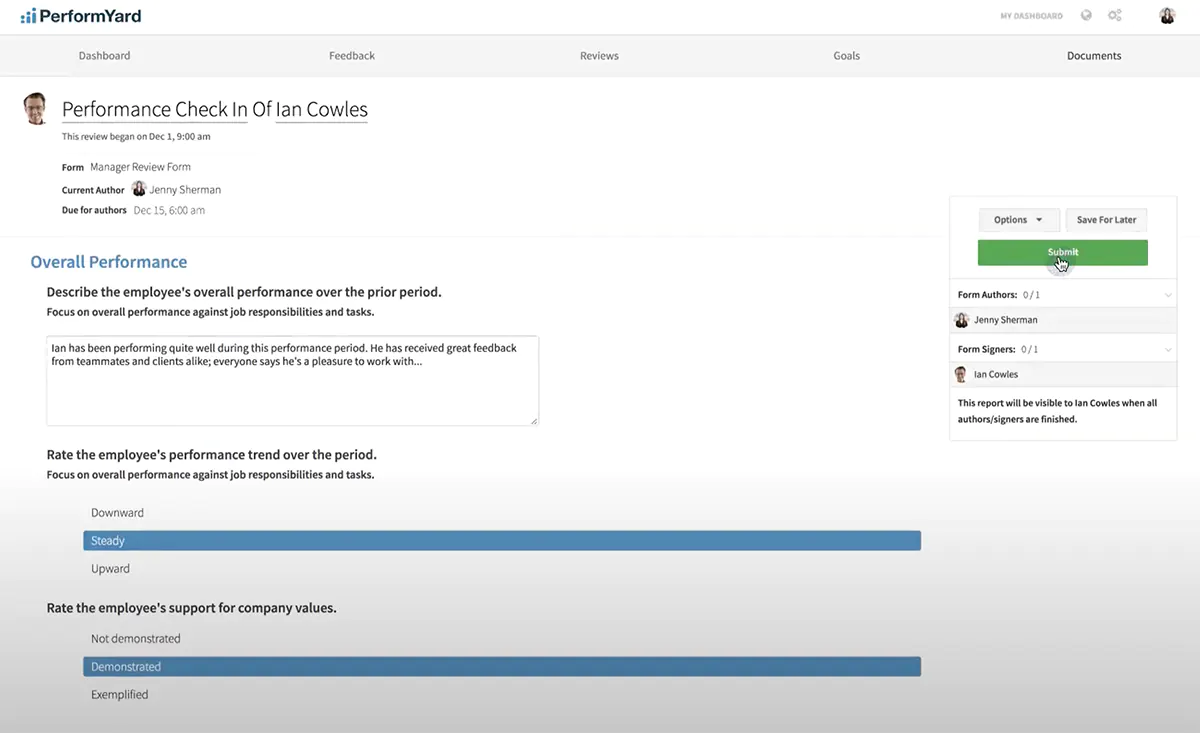Screen dimensions: 1200x733
Task: Click the Performance Check In title link
Action: pos(155,110)
